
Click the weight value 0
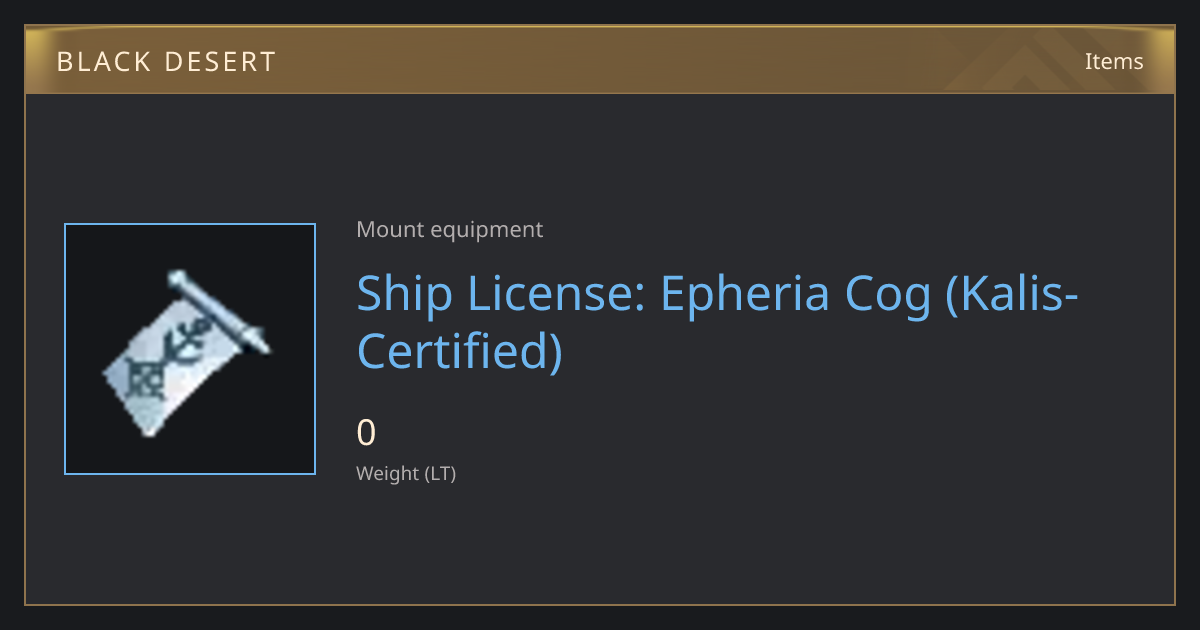(366, 433)
